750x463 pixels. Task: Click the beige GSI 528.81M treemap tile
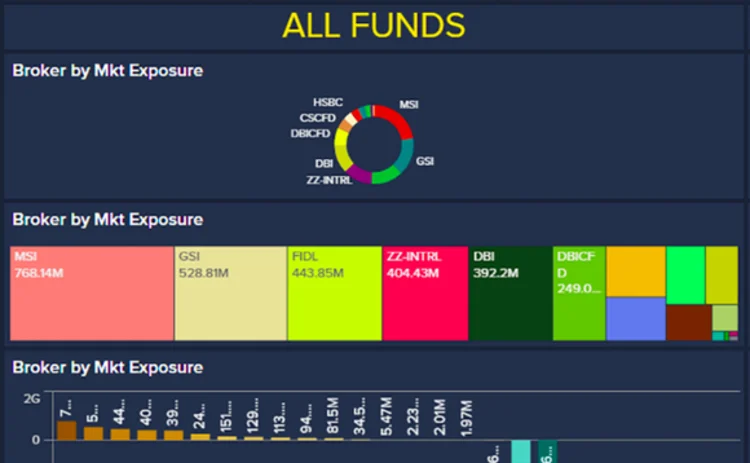tap(231, 293)
